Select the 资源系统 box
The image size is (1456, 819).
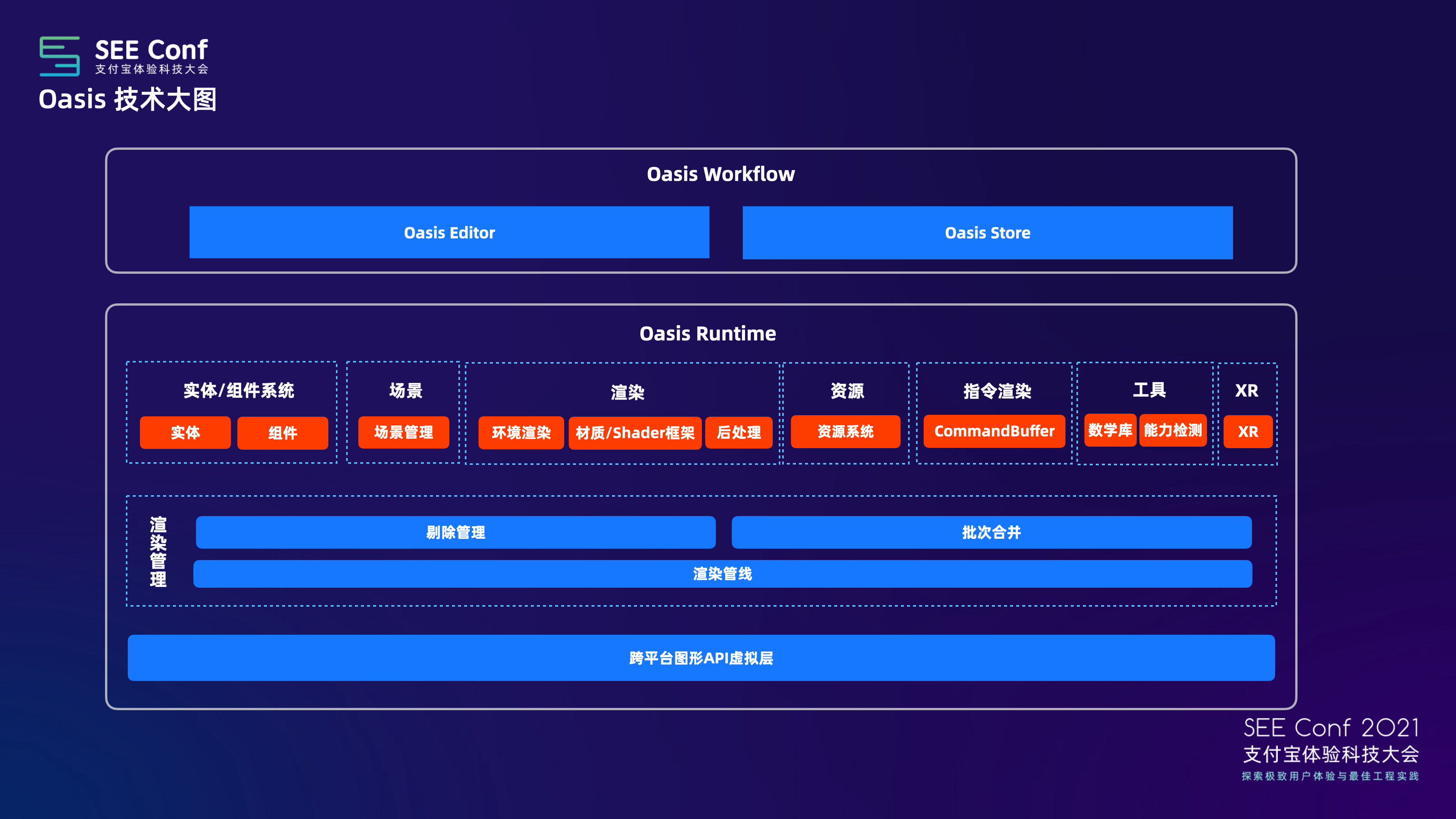pyautogui.click(x=845, y=431)
